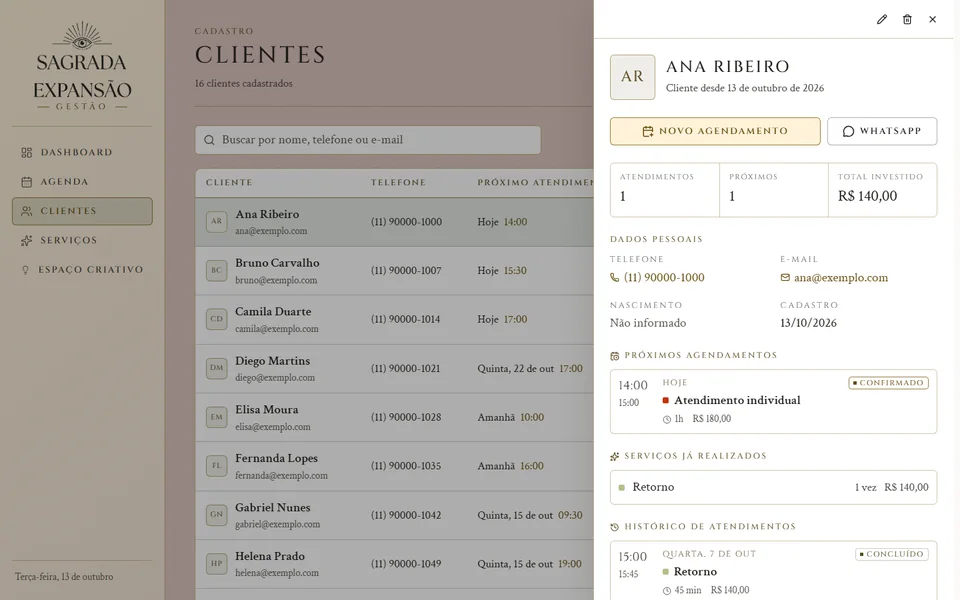The width and height of the screenshot is (960, 600).
Task: Click phone (11) 90000-1021 in Diego's row
Action: pyautogui.click(x=406, y=369)
